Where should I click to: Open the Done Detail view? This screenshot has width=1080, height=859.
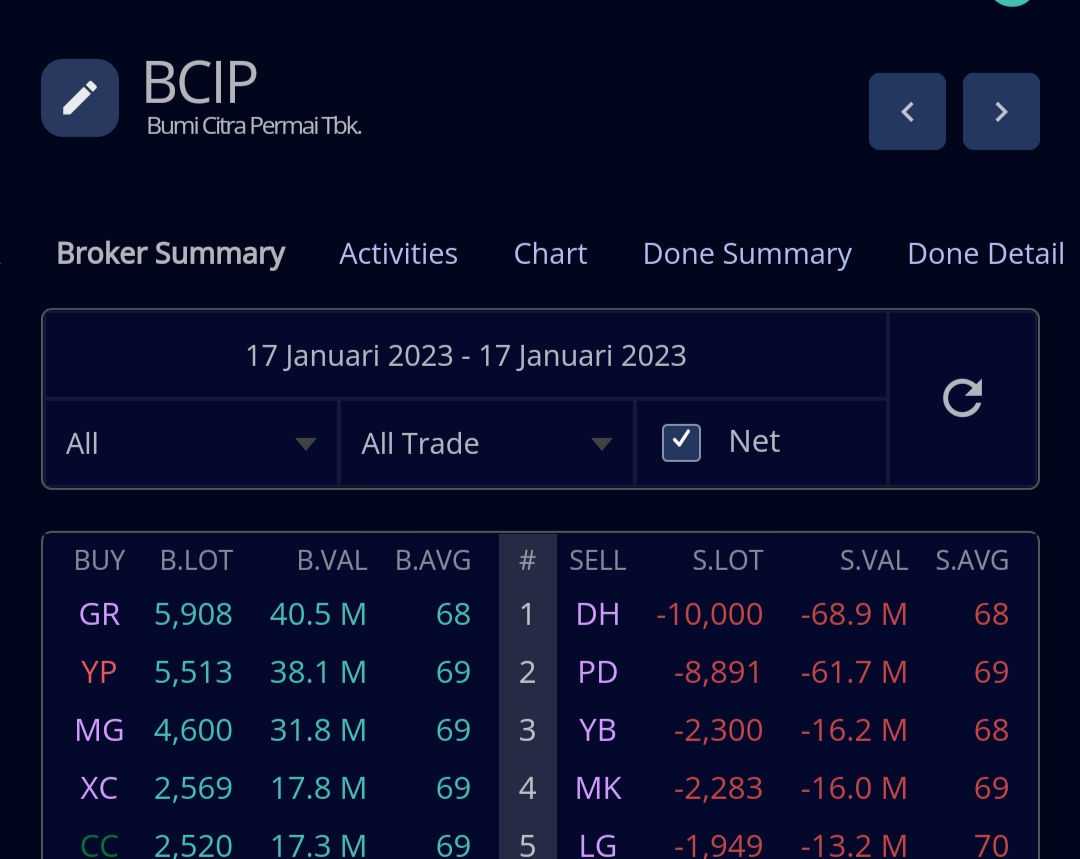985,253
